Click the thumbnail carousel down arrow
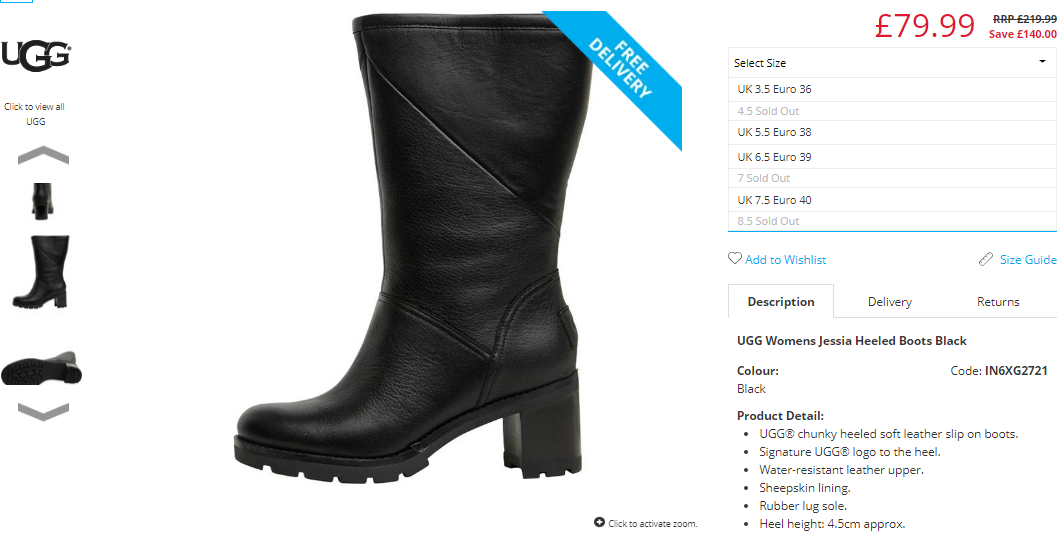This screenshot has width=1058, height=544. (x=43, y=411)
